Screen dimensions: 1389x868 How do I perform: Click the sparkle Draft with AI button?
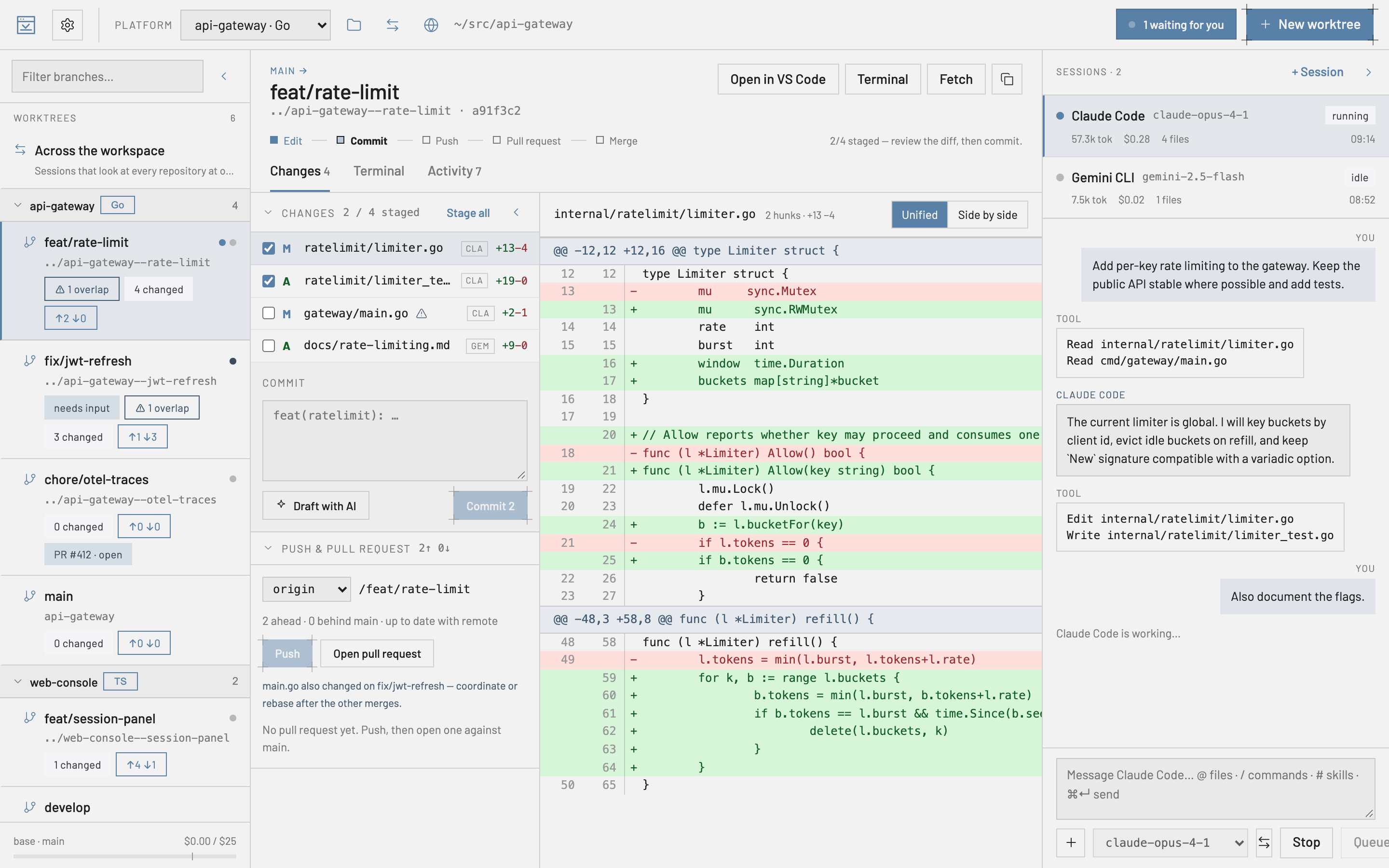click(x=316, y=506)
